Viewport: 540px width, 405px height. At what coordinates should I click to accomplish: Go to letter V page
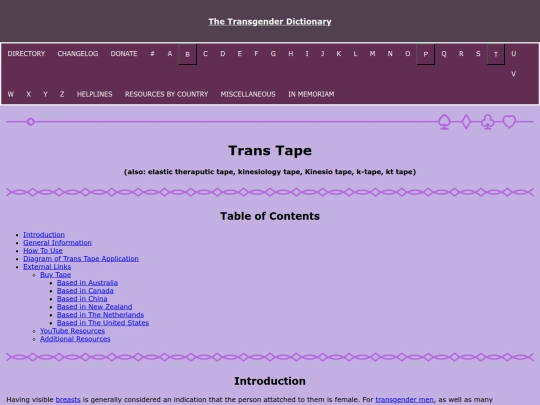(x=513, y=74)
